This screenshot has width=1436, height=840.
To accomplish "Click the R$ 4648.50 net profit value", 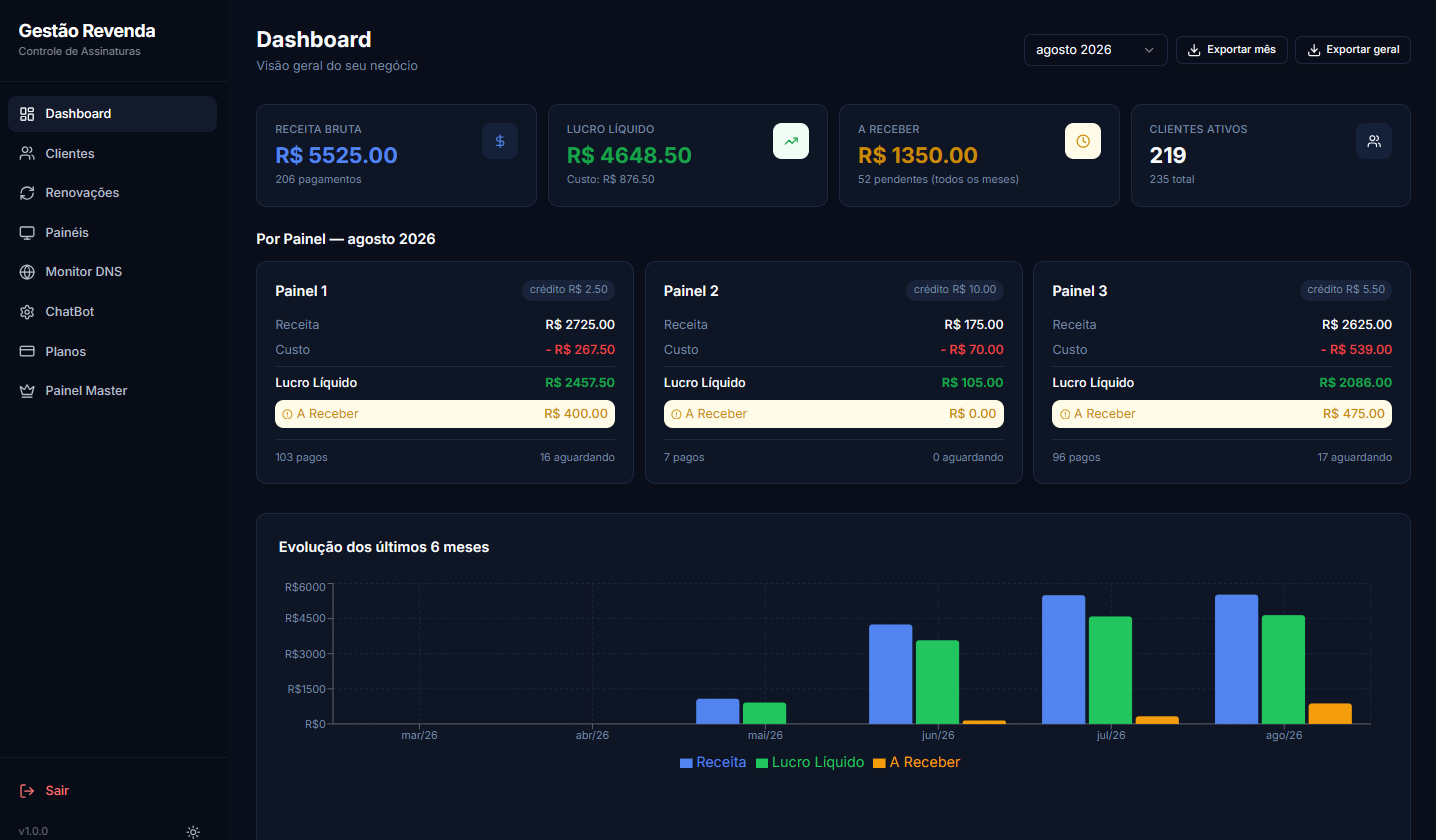I will coord(629,156).
